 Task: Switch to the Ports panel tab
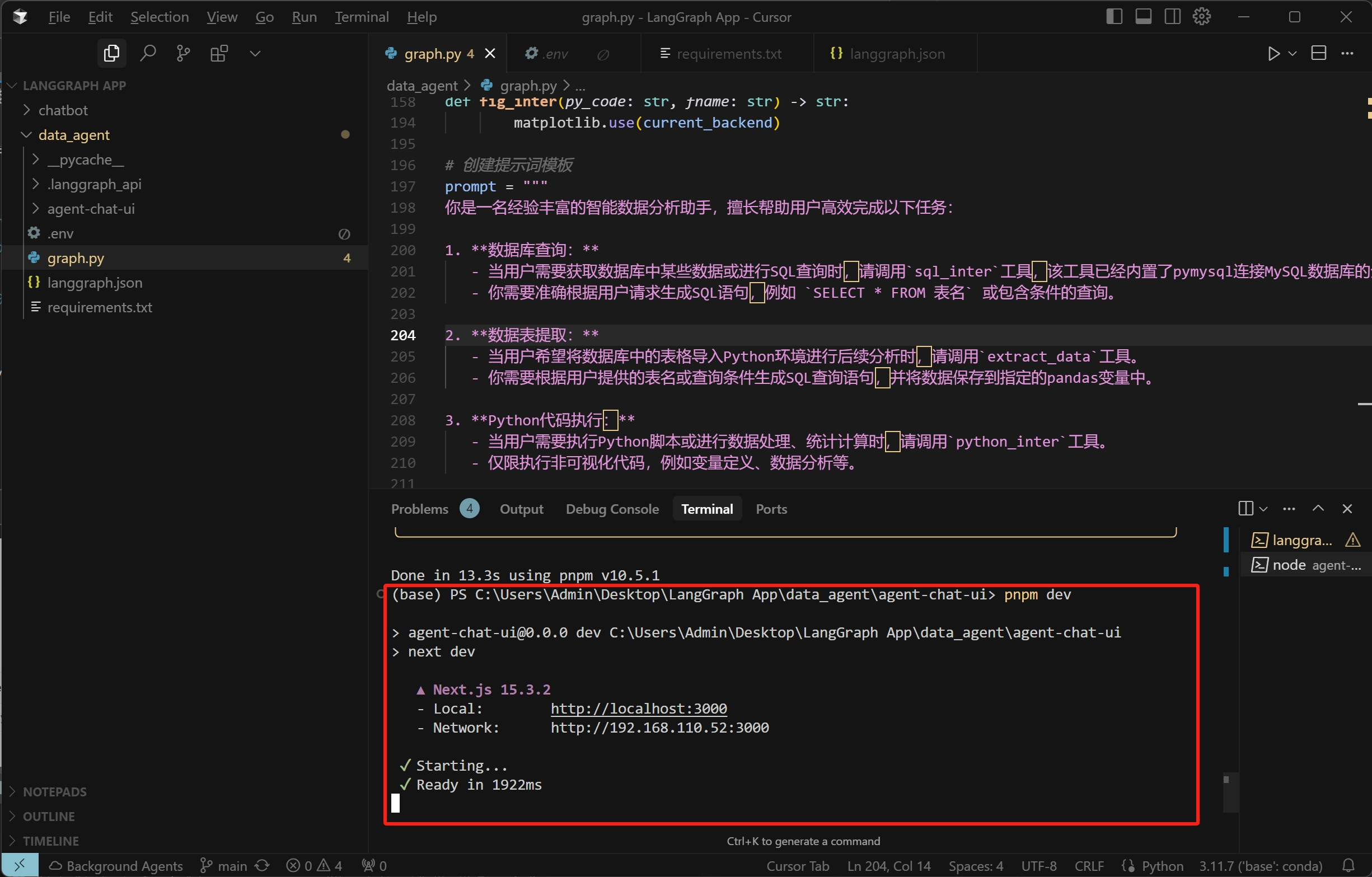click(x=771, y=509)
